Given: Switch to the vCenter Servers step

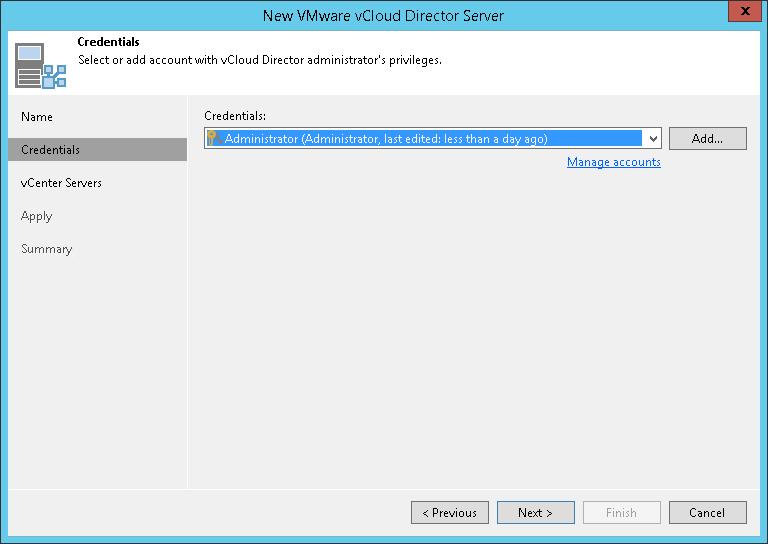Looking at the screenshot, I should click(61, 183).
